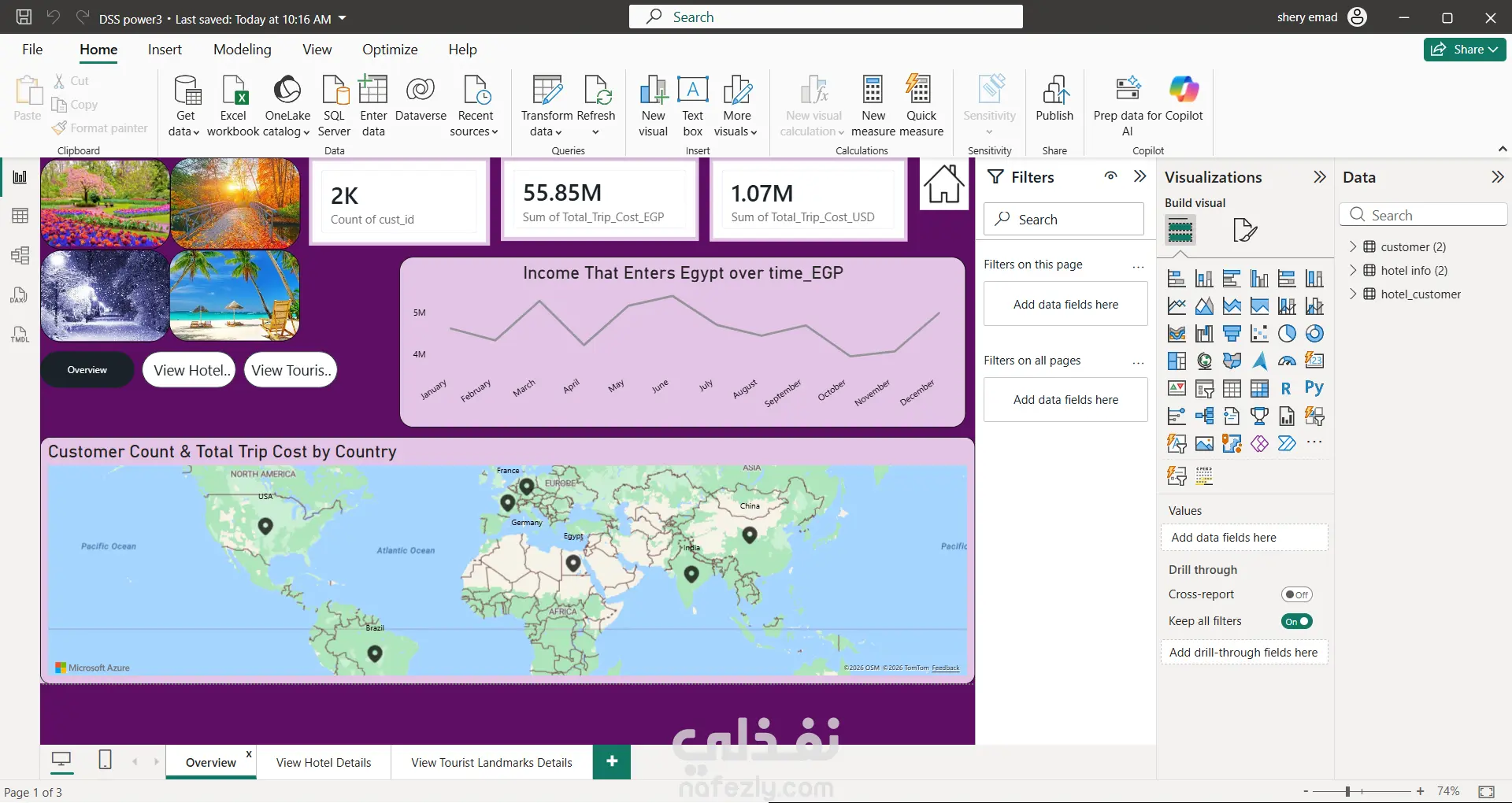Screen dimensions: 1512x803
Task: Click the fit to page icon
Action: point(1486,791)
